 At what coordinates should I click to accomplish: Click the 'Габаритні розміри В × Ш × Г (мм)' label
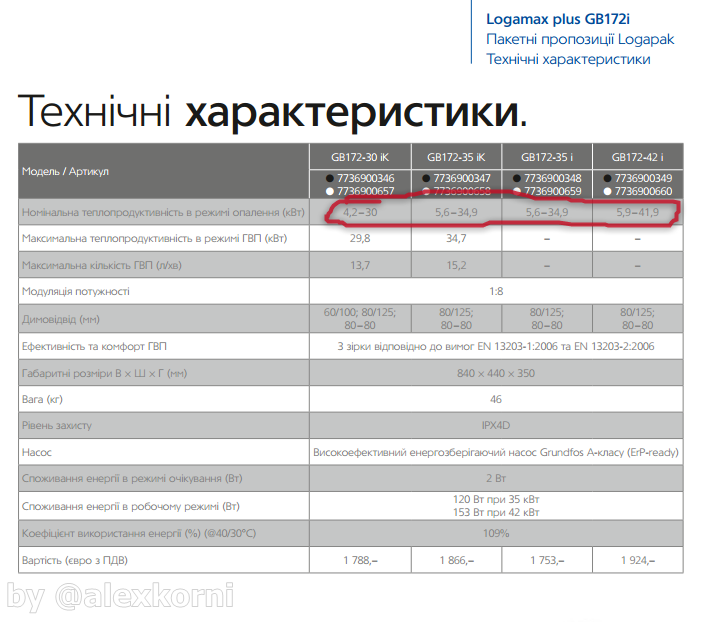coord(104,374)
